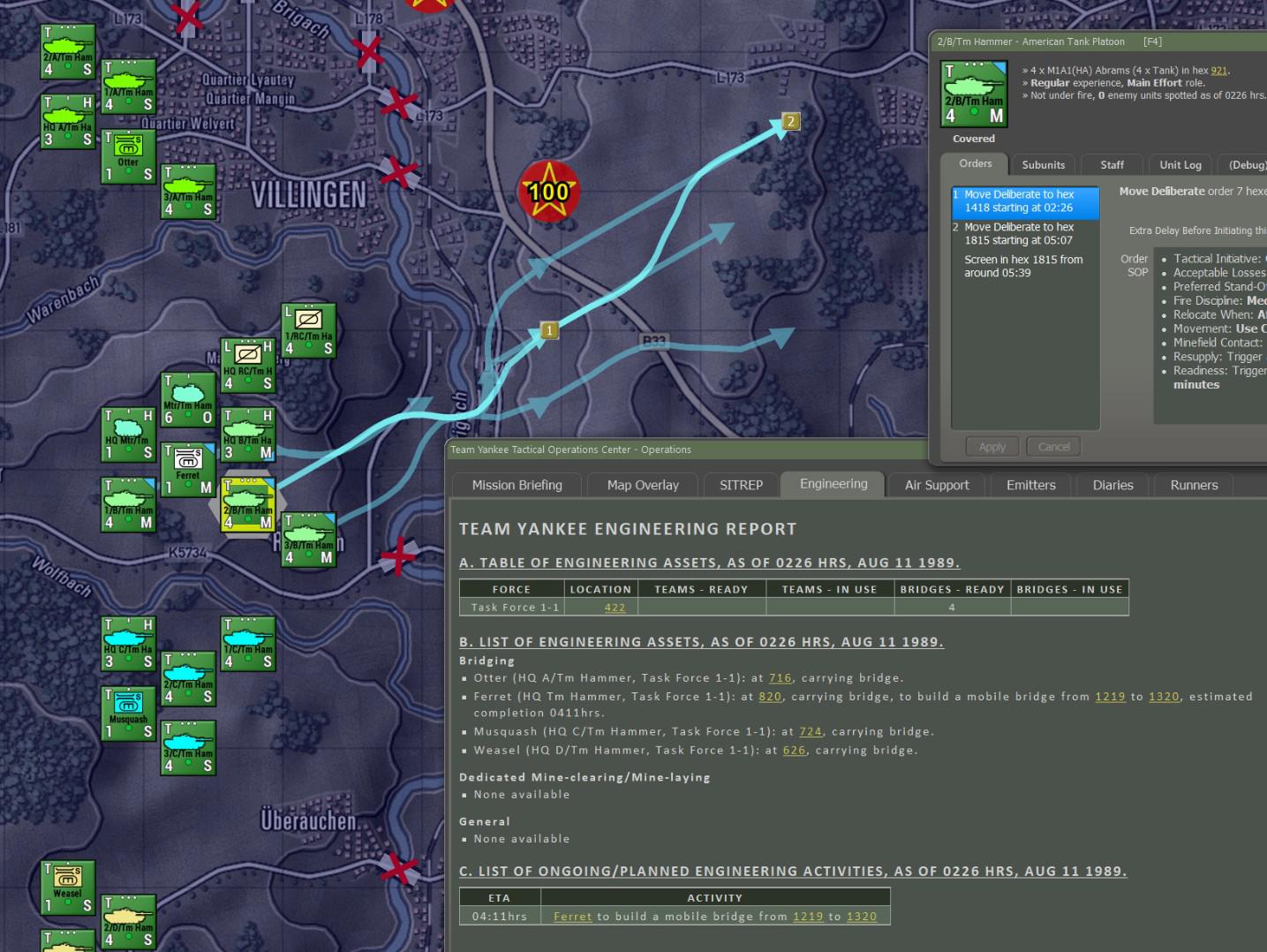Image resolution: width=1267 pixels, height=952 pixels.
Task: Select the 3/B/Tm Ham tank counter
Action: point(309,539)
